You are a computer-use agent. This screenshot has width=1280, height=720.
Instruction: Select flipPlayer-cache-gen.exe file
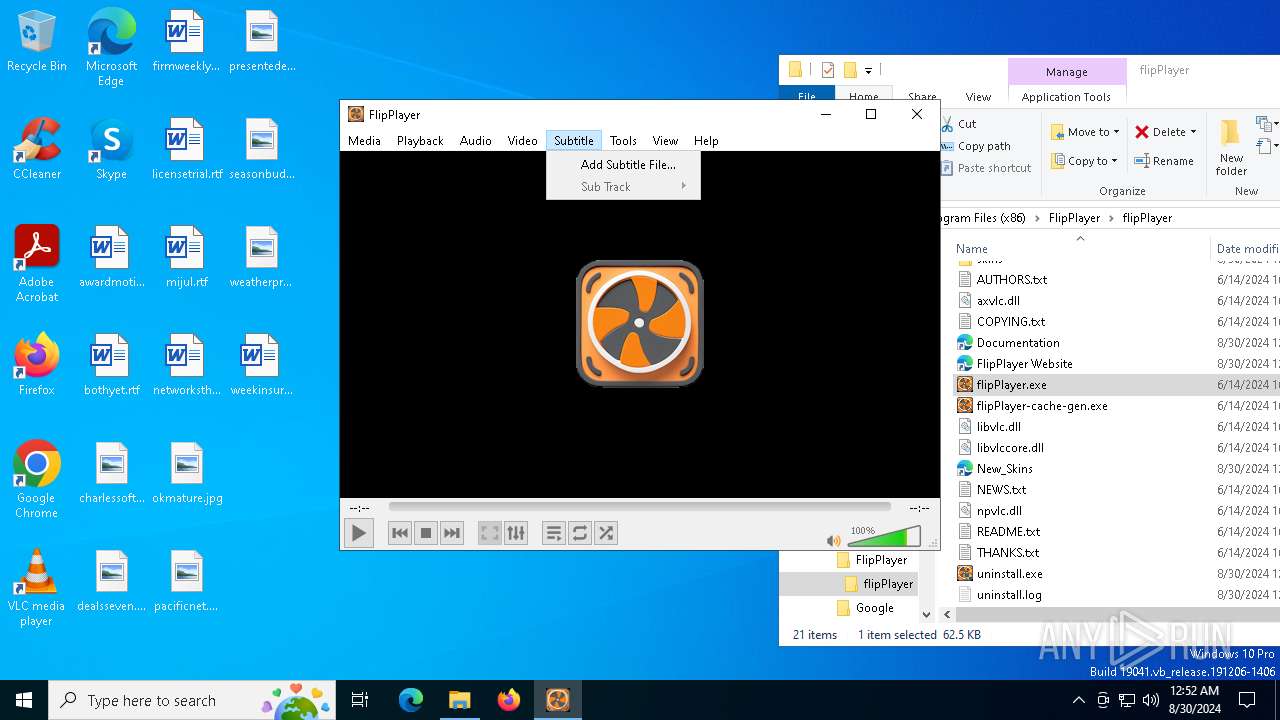(1041, 406)
